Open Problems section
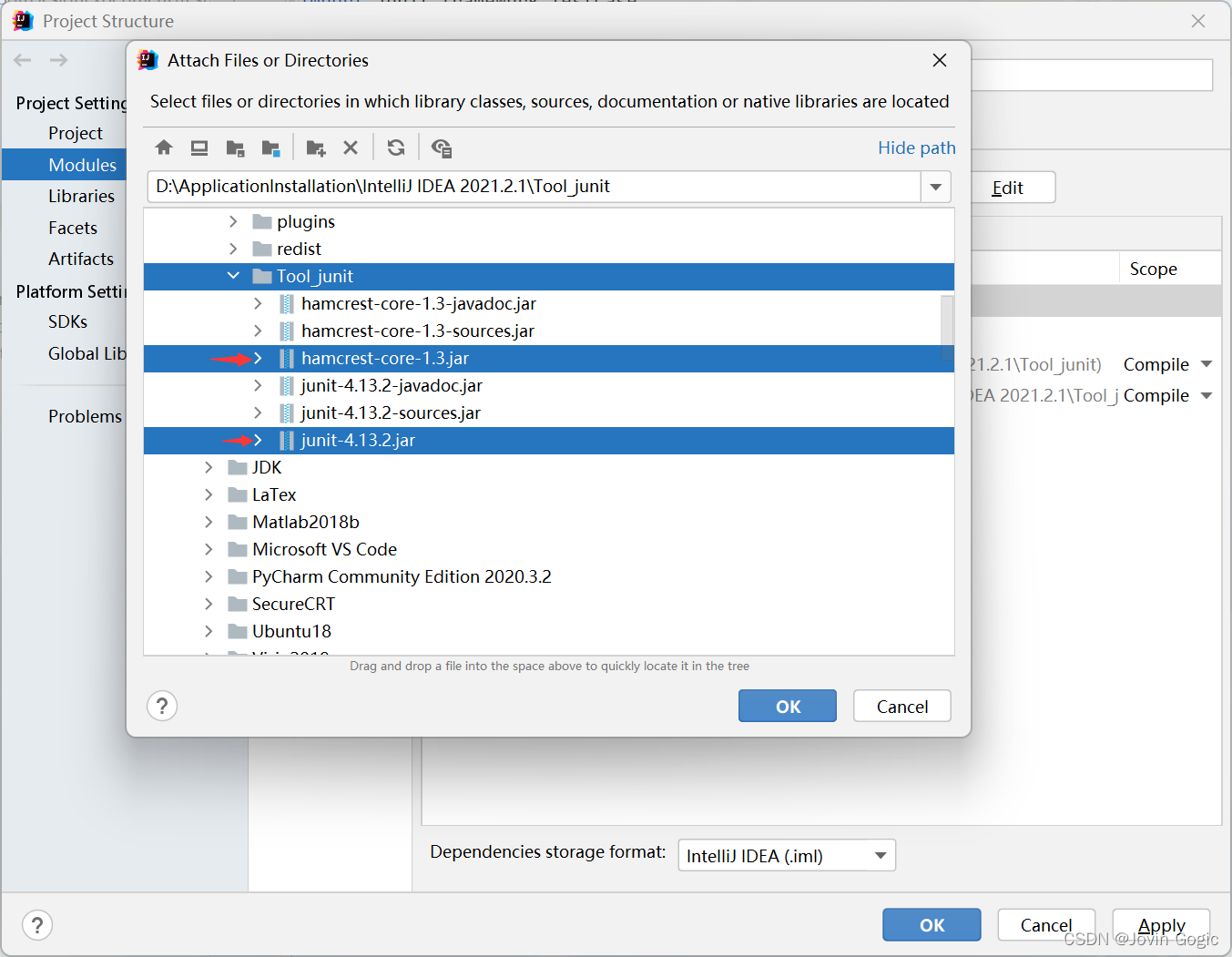Image resolution: width=1232 pixels, height=957 pixels. (85, 416)
